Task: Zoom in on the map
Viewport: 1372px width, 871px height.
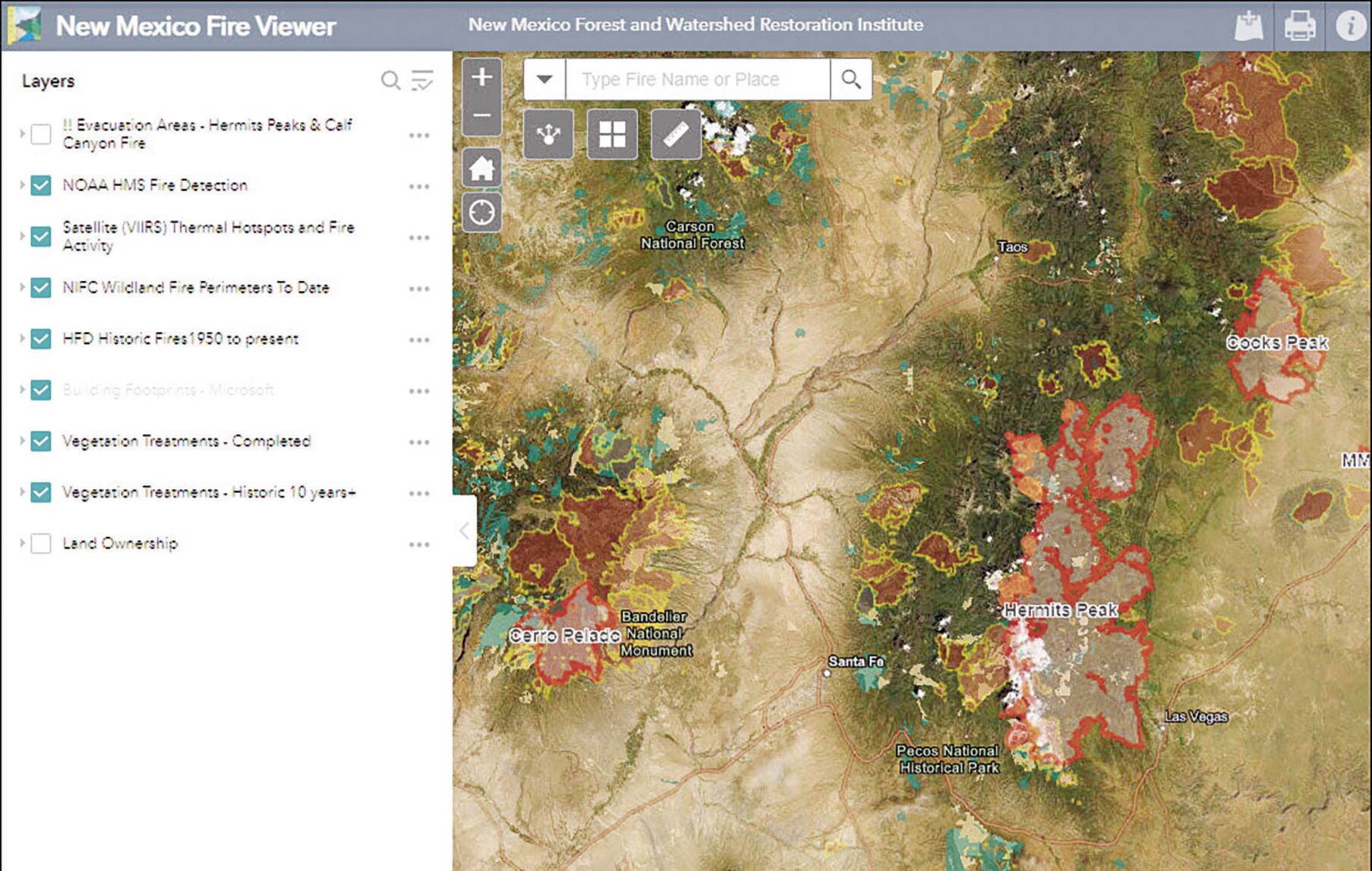Action: [482, 76]
